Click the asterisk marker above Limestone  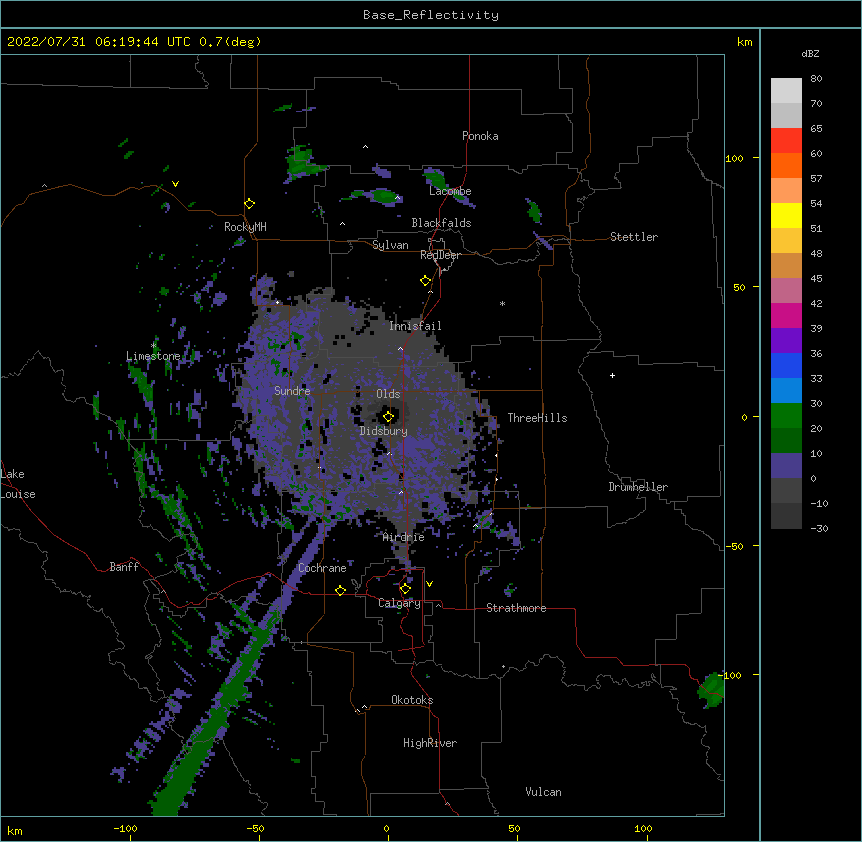[x=154, y=345]
